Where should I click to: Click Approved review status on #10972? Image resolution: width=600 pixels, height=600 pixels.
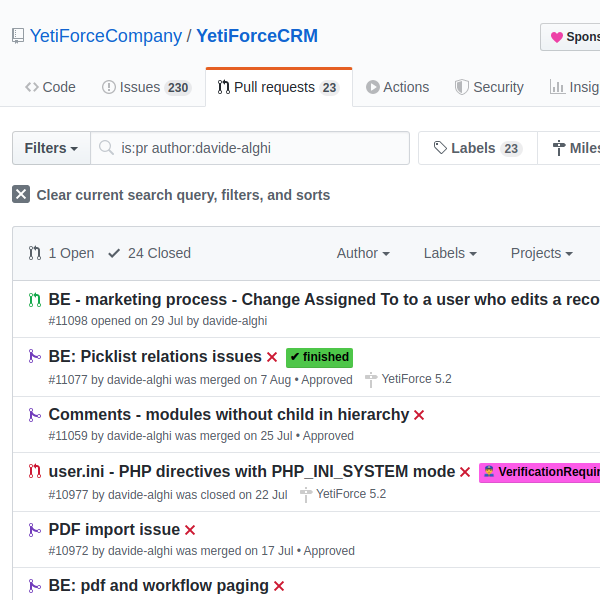[x=329, y=551]
